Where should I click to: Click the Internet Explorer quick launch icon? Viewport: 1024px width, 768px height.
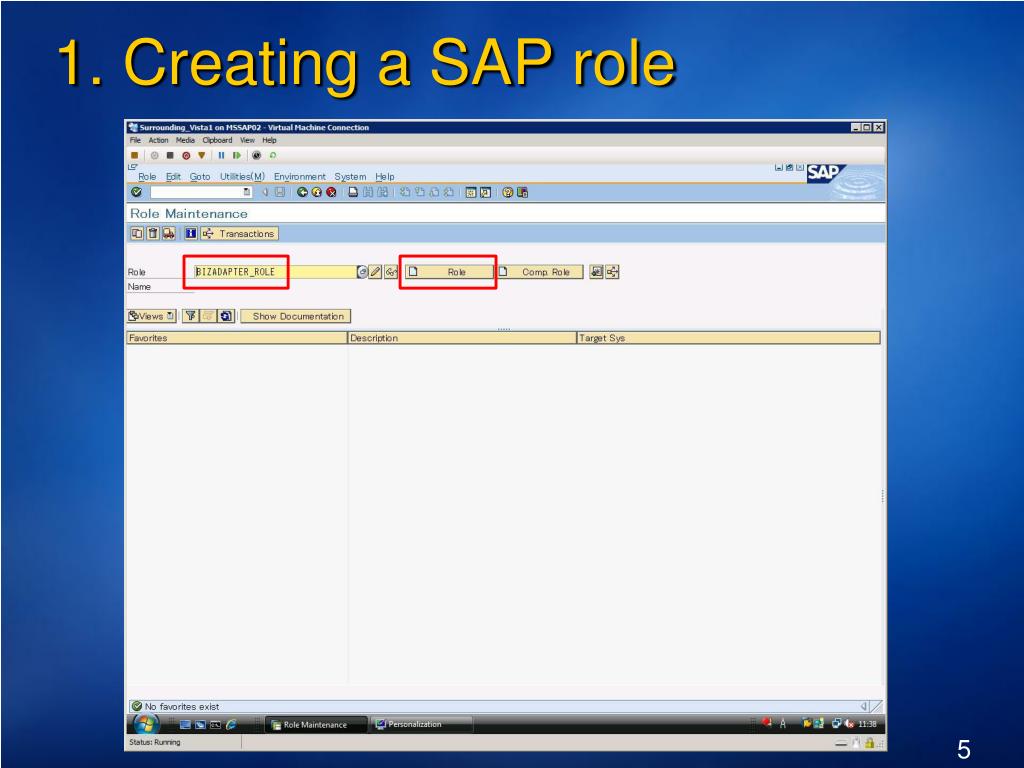[231, 724]
